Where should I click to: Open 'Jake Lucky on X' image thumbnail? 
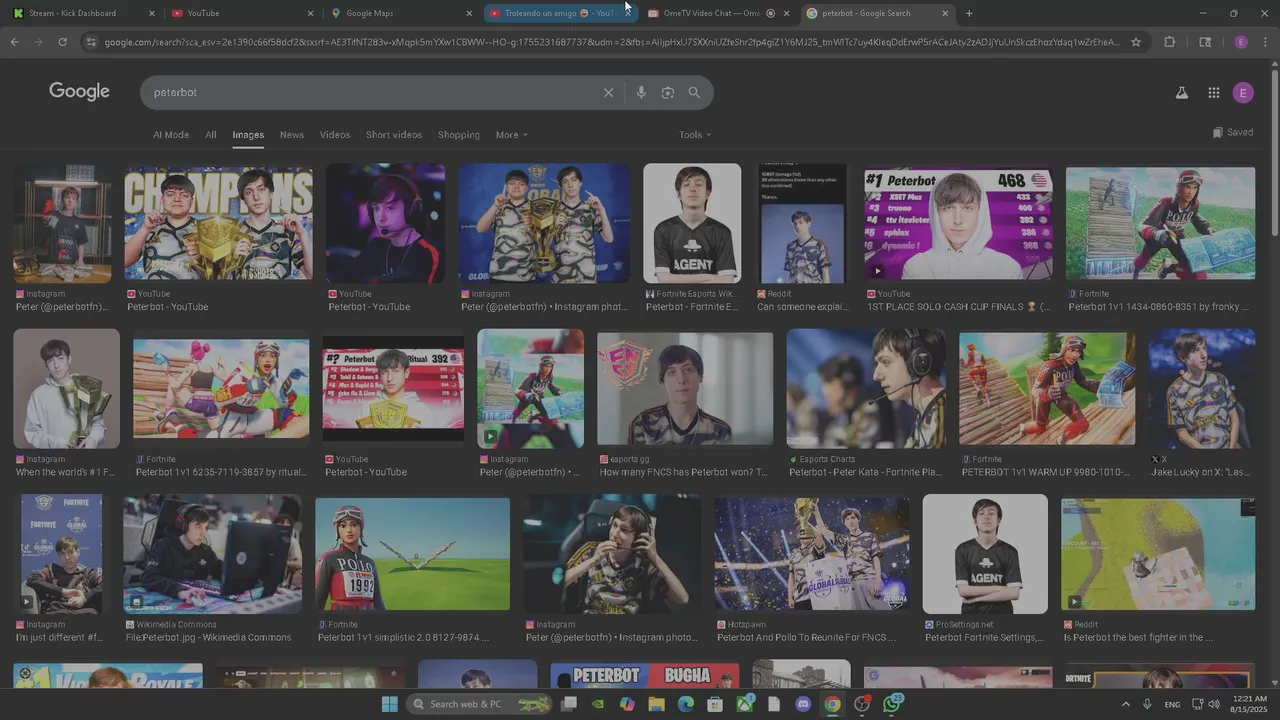pyautogui.click(x=1201, y=389)
